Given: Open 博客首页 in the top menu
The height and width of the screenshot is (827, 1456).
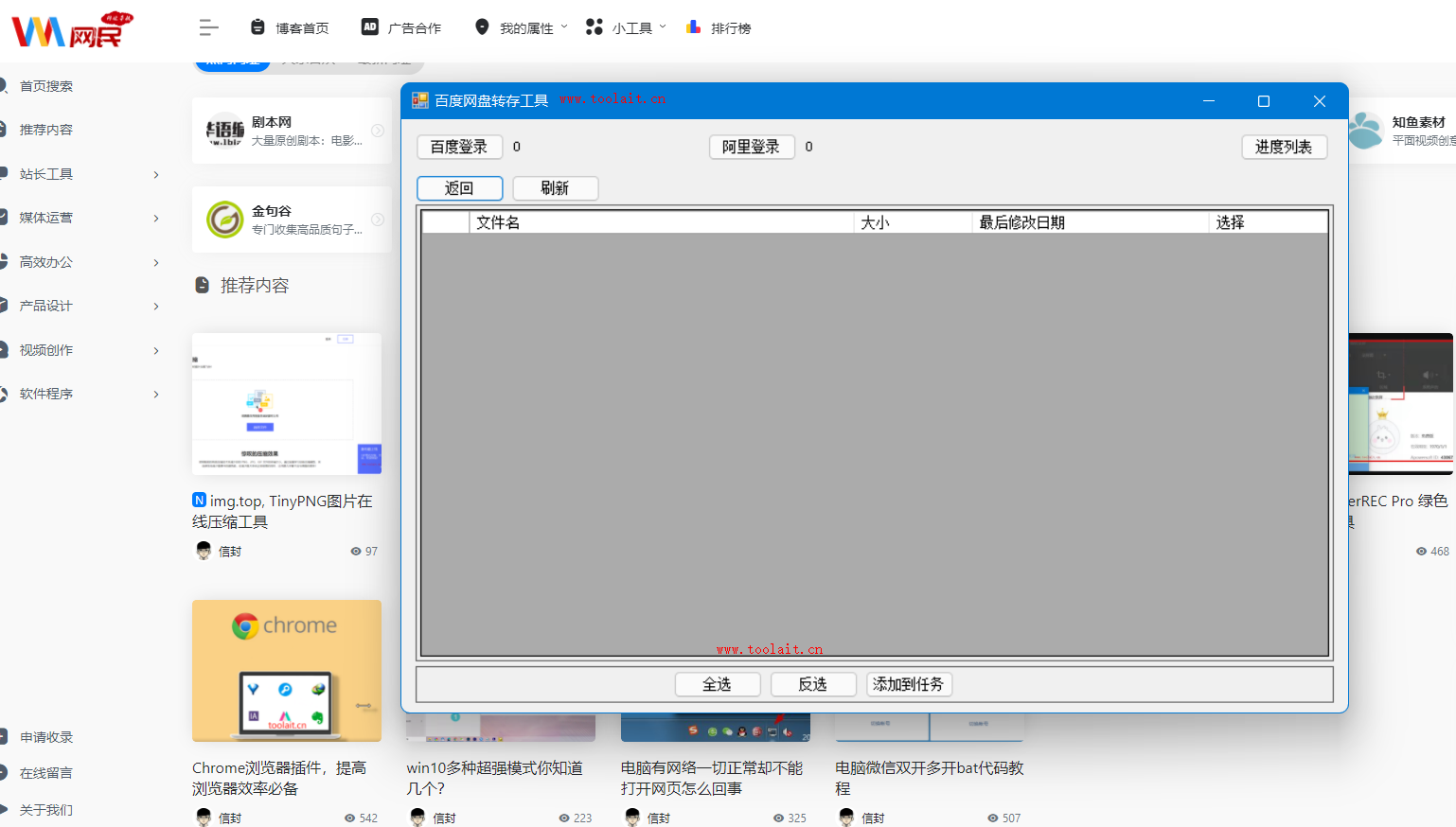Looking at the screenshot, I should pyautogui.click(x=302, y=28).
